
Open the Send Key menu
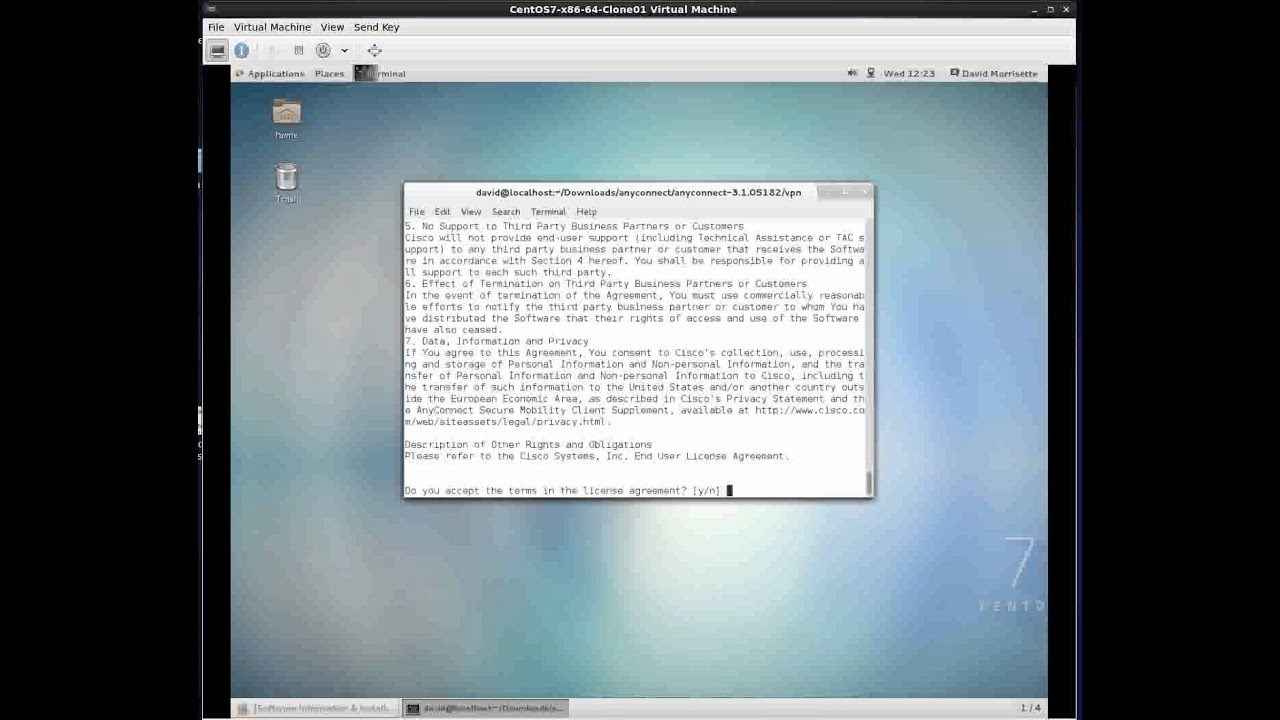(376, 27)
